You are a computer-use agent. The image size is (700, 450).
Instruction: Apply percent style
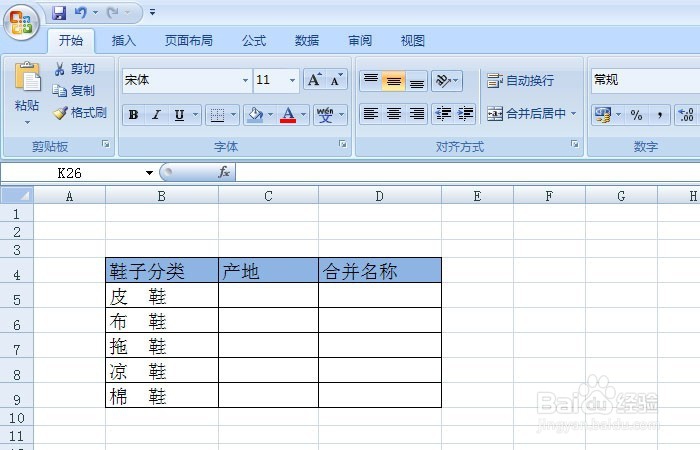636,115
